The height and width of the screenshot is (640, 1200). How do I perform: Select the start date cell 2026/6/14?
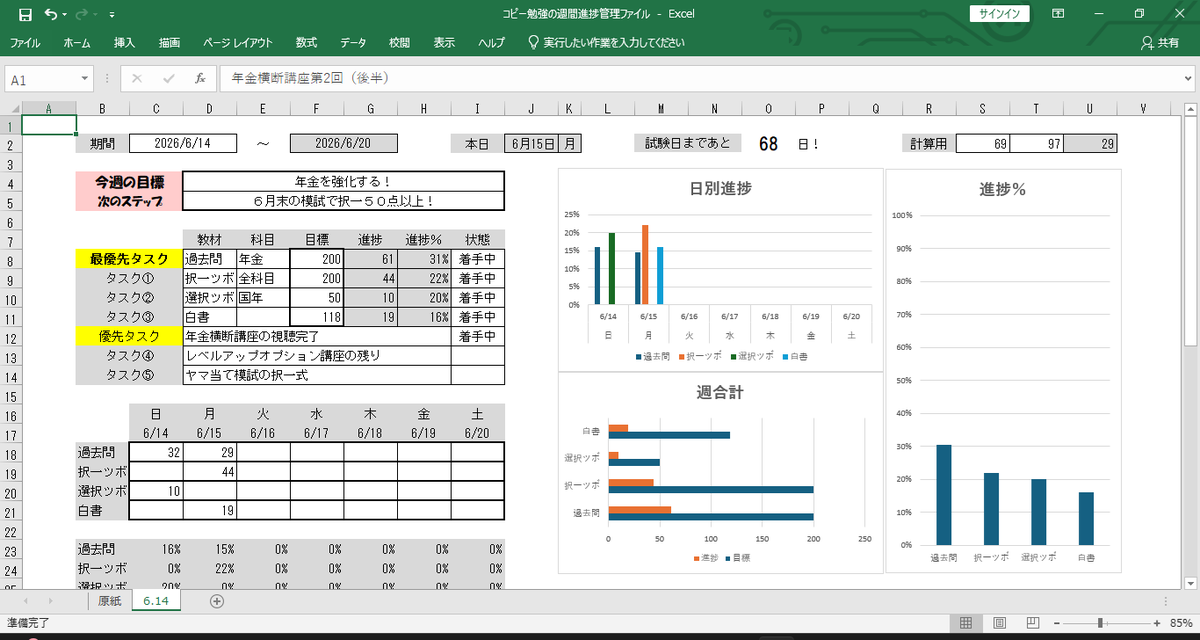[x=183, y=143]
